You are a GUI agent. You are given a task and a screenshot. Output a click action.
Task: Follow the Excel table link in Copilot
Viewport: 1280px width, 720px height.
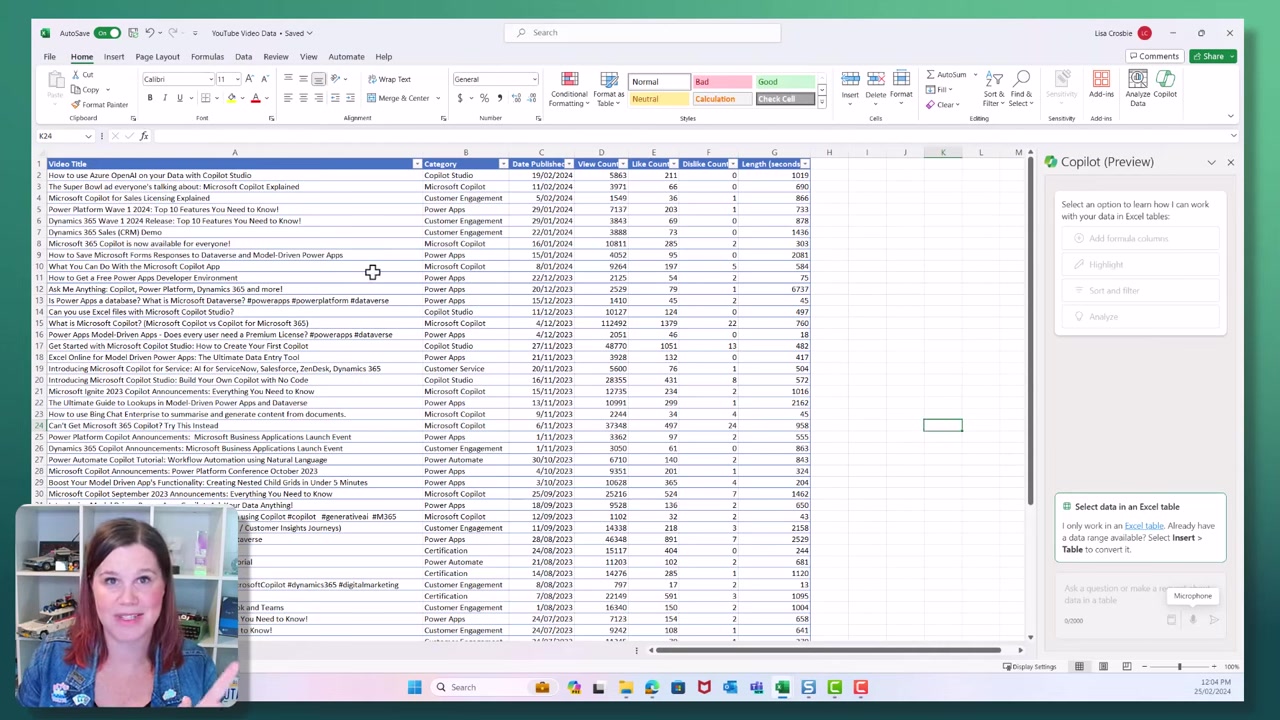(1144, 526)
